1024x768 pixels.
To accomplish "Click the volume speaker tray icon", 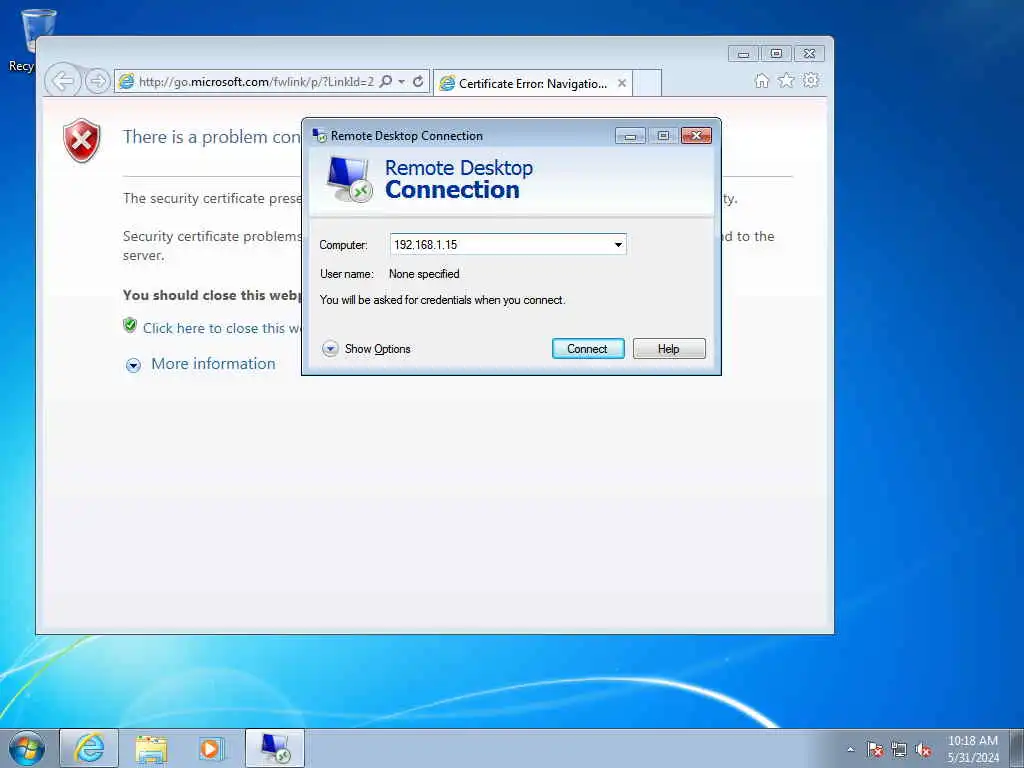I will tap(923, 750).
